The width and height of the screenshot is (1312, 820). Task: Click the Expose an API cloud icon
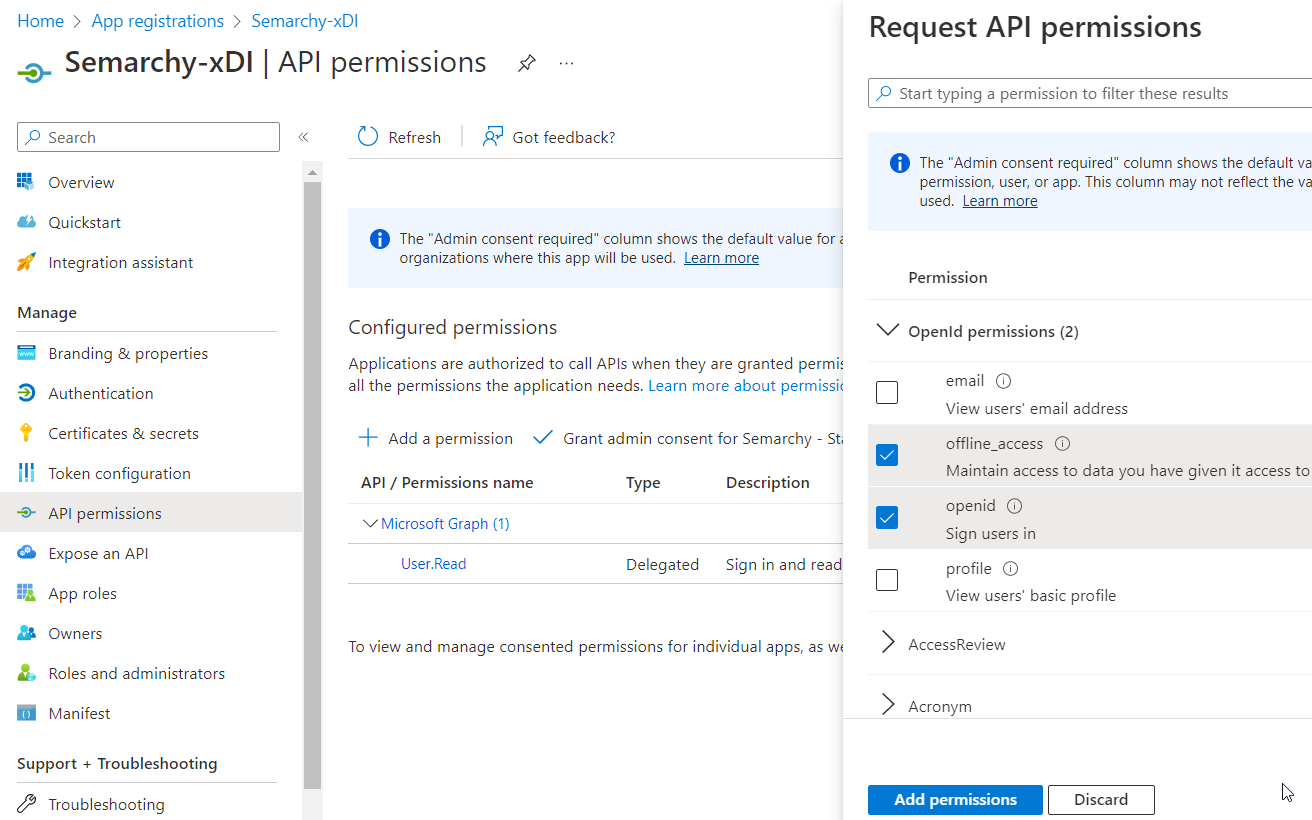pyautogui.click(x=26, y=553)
